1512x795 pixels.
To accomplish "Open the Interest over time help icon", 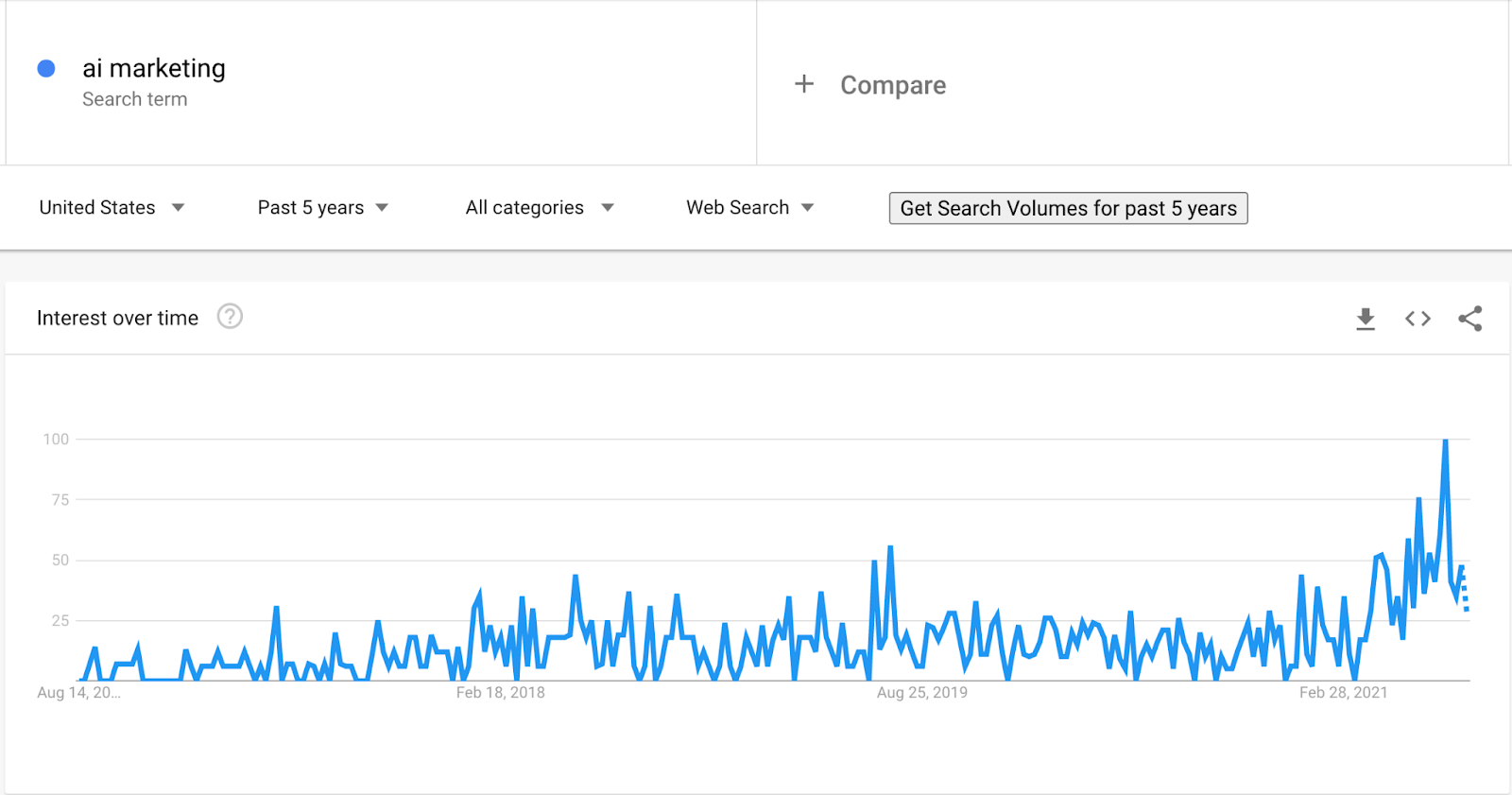I will 230,317.
